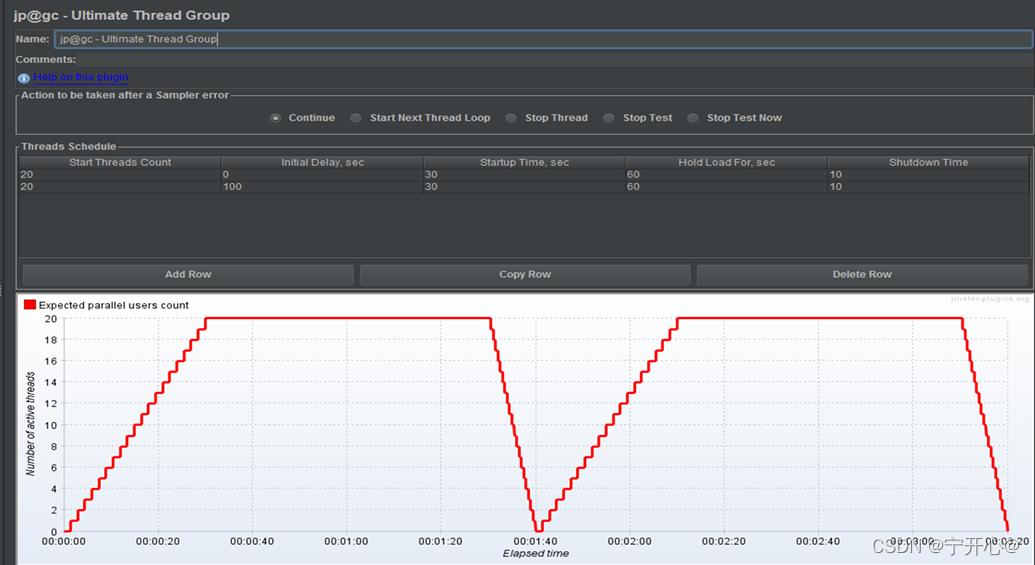Select Startup Time cell 30 in second row
This screenshot has width=1035, height=565.
(x=524, y=187)
